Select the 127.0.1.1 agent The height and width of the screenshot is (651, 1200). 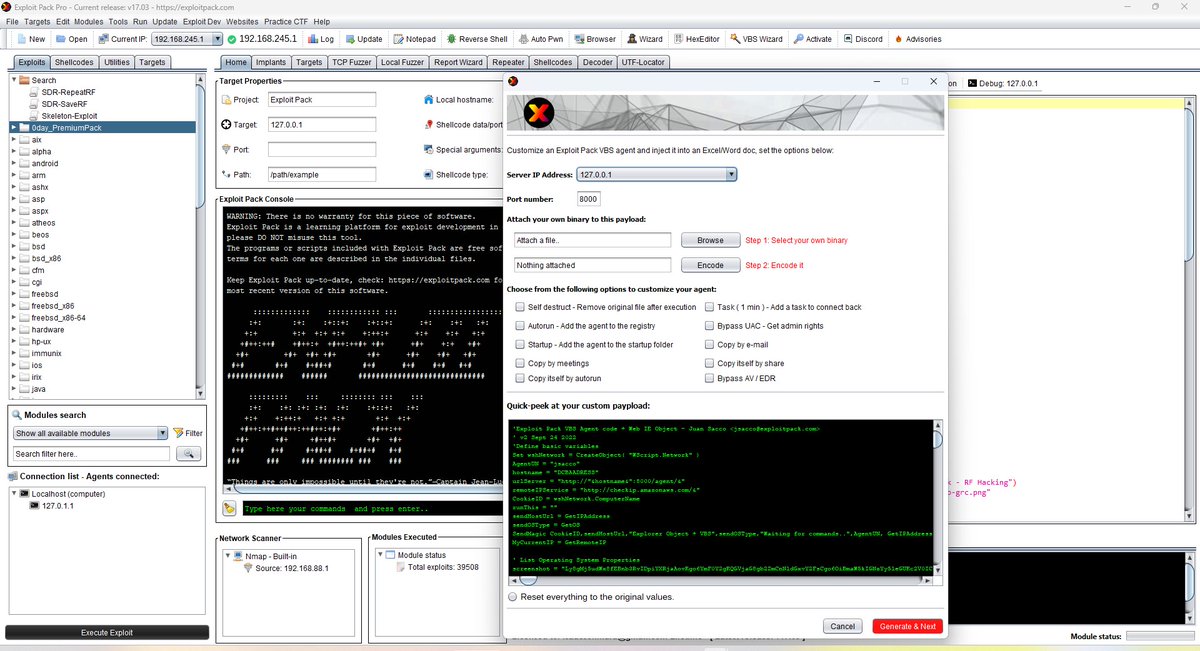(52, 505)
